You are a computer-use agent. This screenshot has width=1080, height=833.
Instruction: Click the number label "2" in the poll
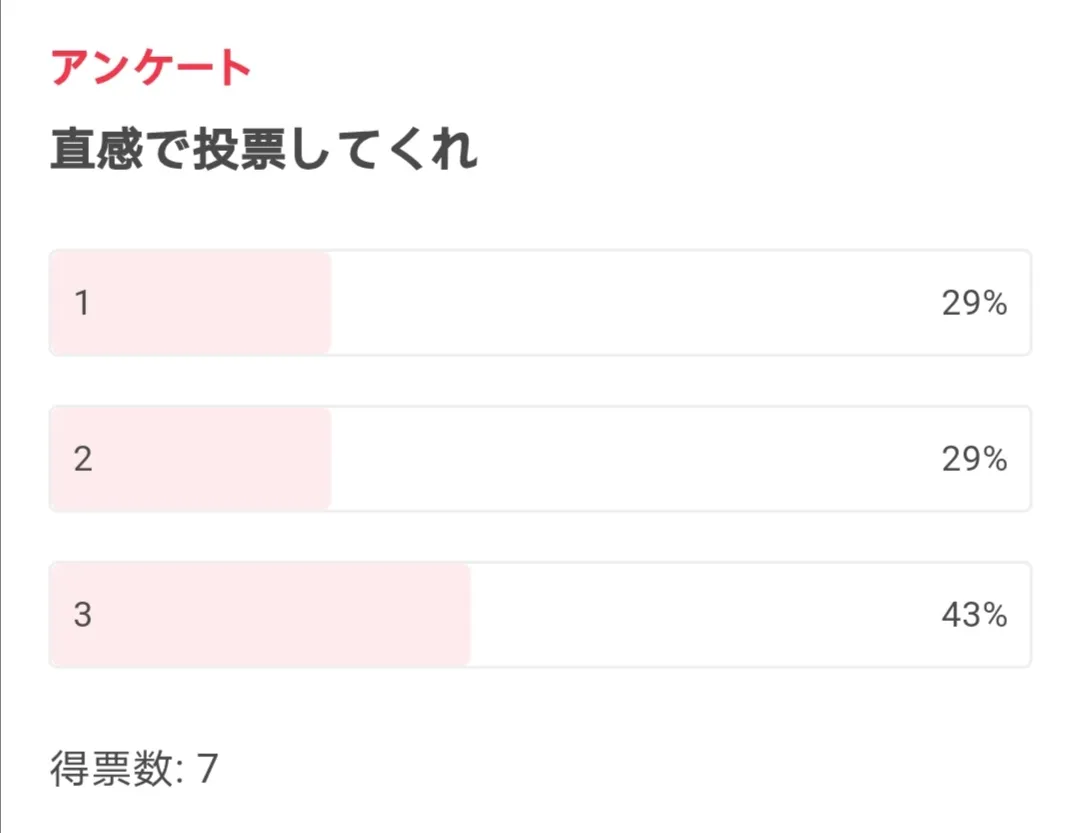(x=83, y=459)
